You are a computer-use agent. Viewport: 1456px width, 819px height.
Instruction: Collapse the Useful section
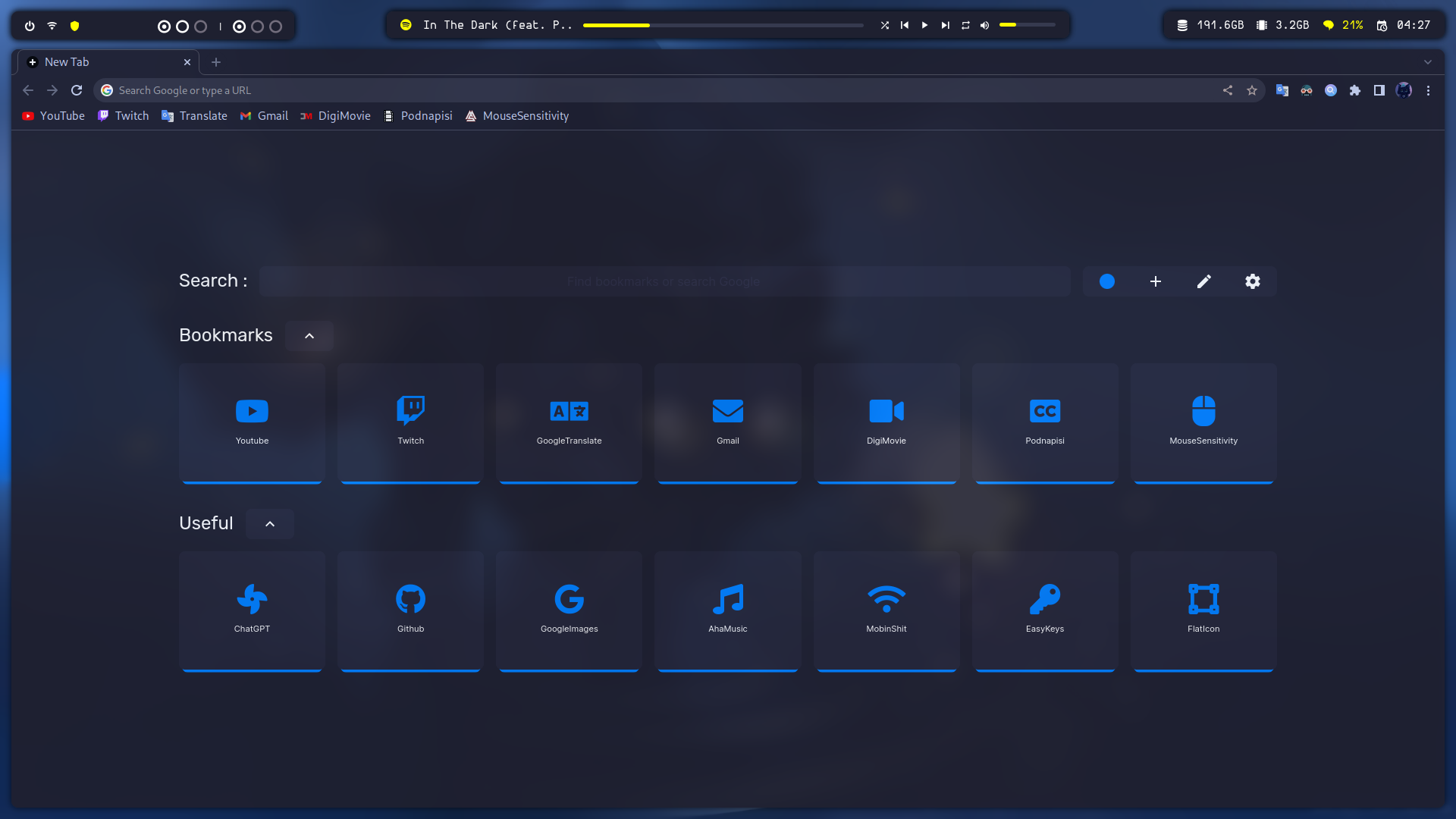[x=269, y=524]
